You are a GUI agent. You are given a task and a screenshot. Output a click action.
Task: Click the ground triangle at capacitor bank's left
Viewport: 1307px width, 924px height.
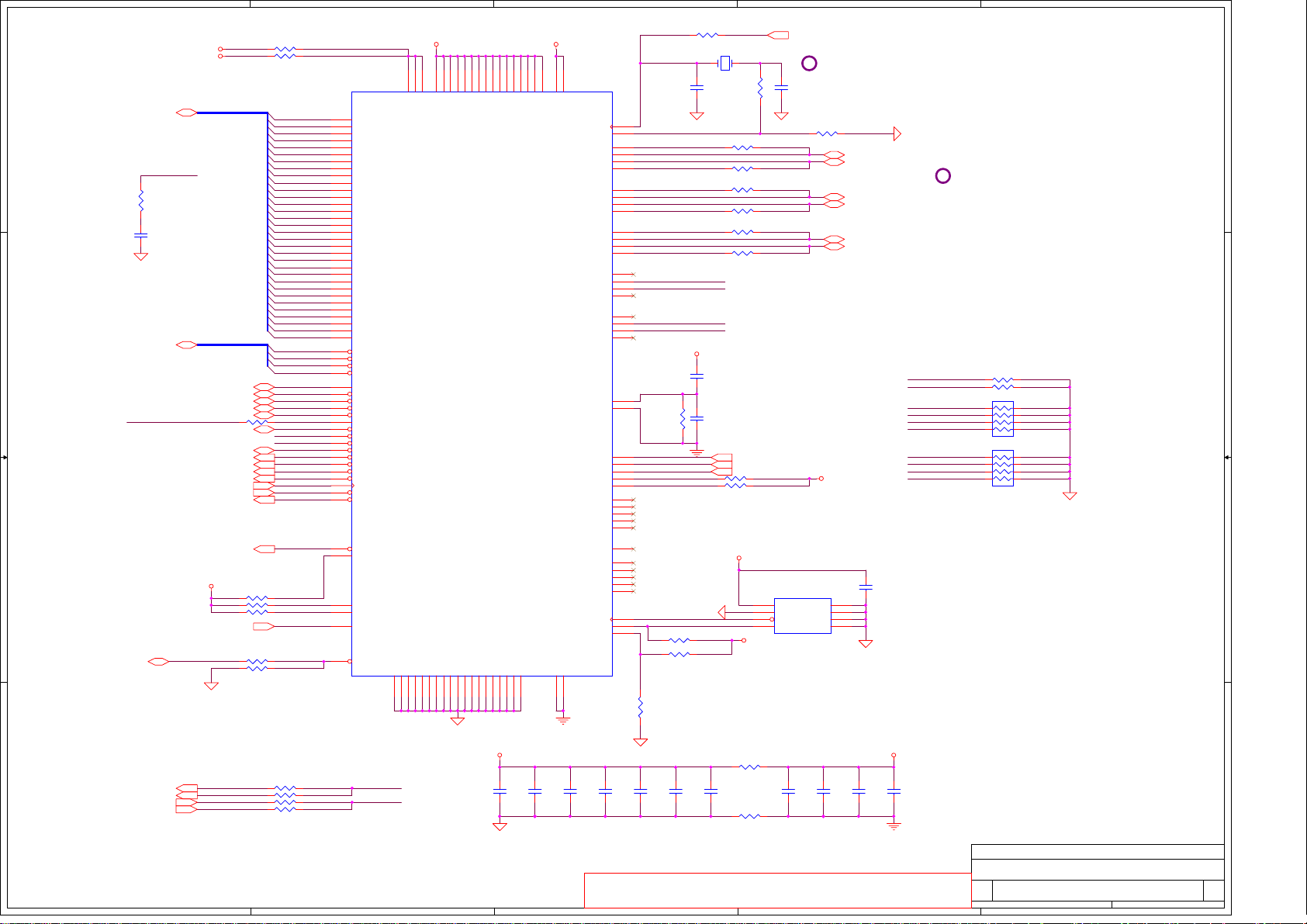tap(500, 827)
